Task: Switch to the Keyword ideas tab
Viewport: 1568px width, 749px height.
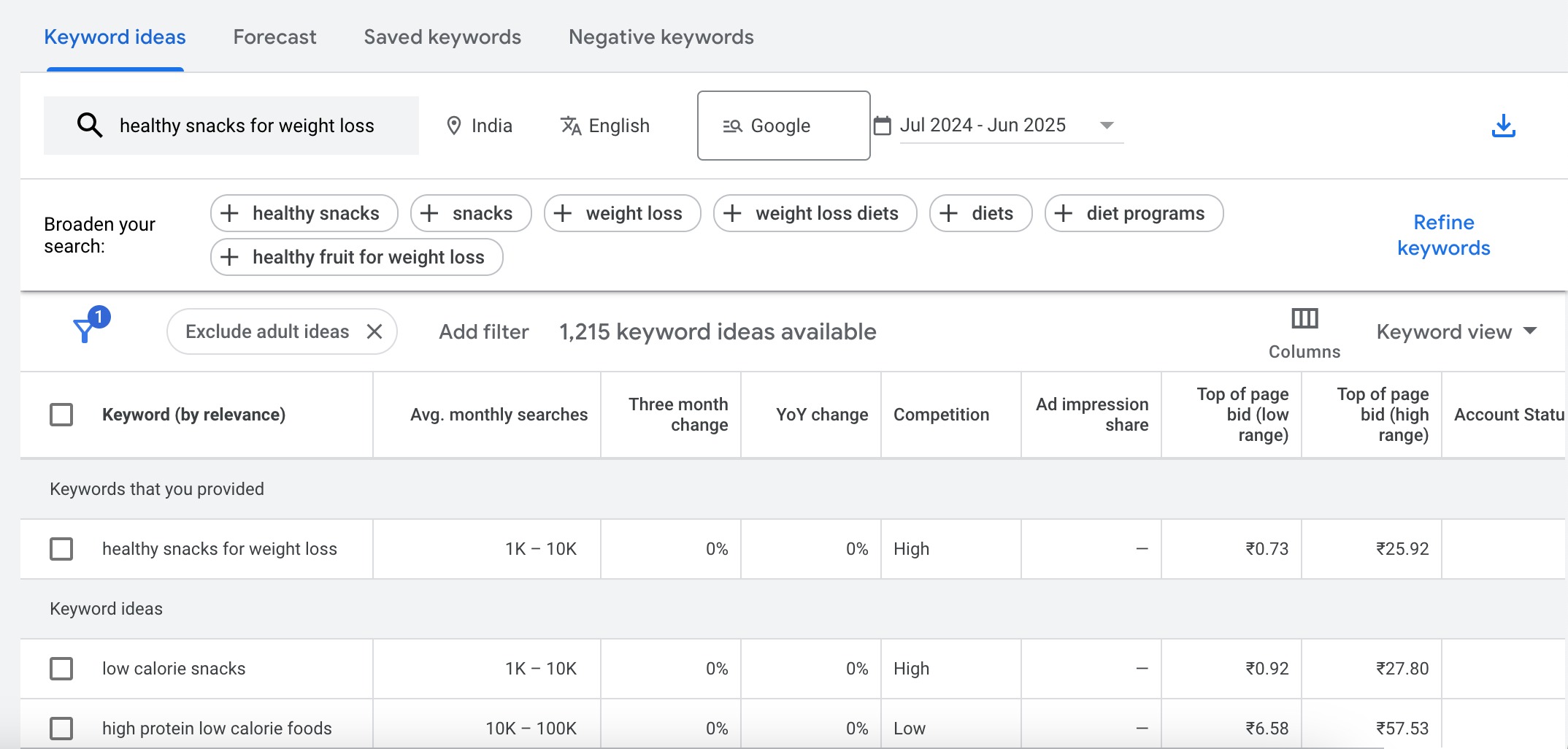Action: click(x=115, y=37)
